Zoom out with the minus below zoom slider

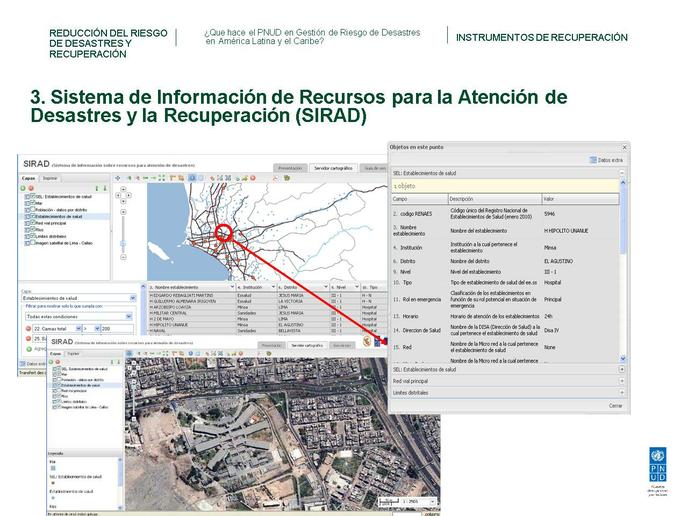123,257
